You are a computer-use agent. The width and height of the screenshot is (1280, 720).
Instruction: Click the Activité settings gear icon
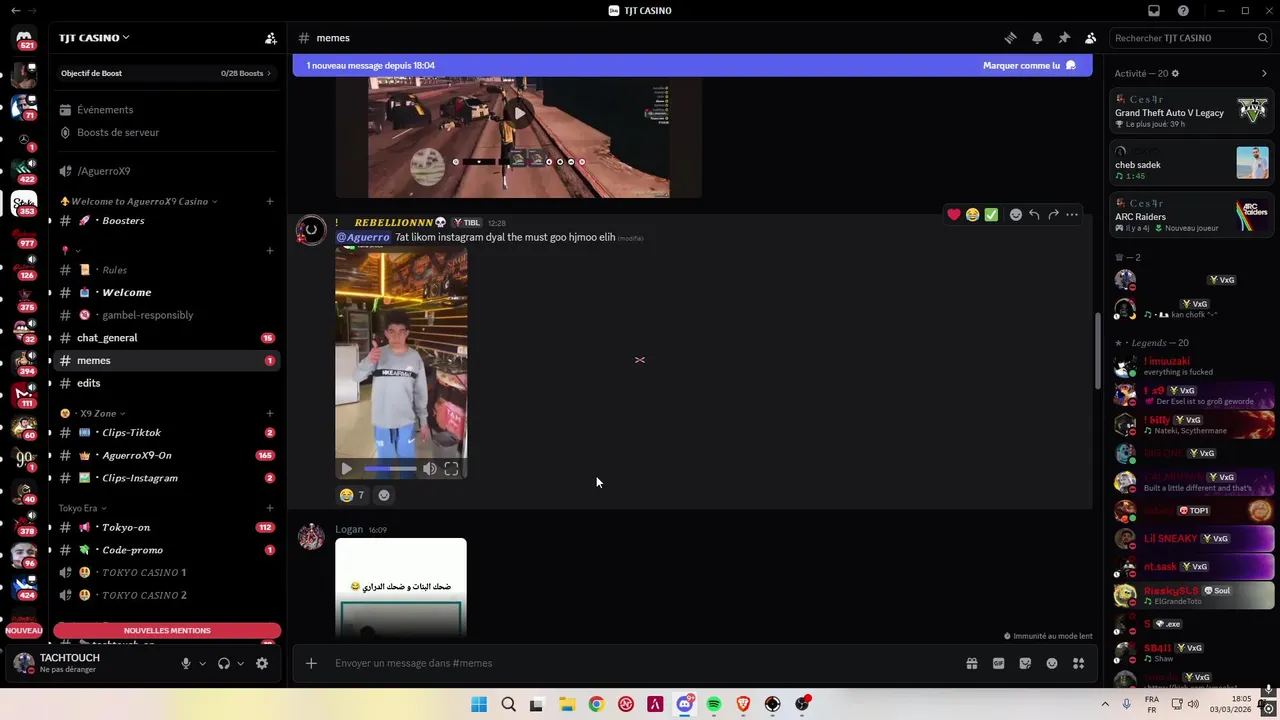(x=1175, y=73)
